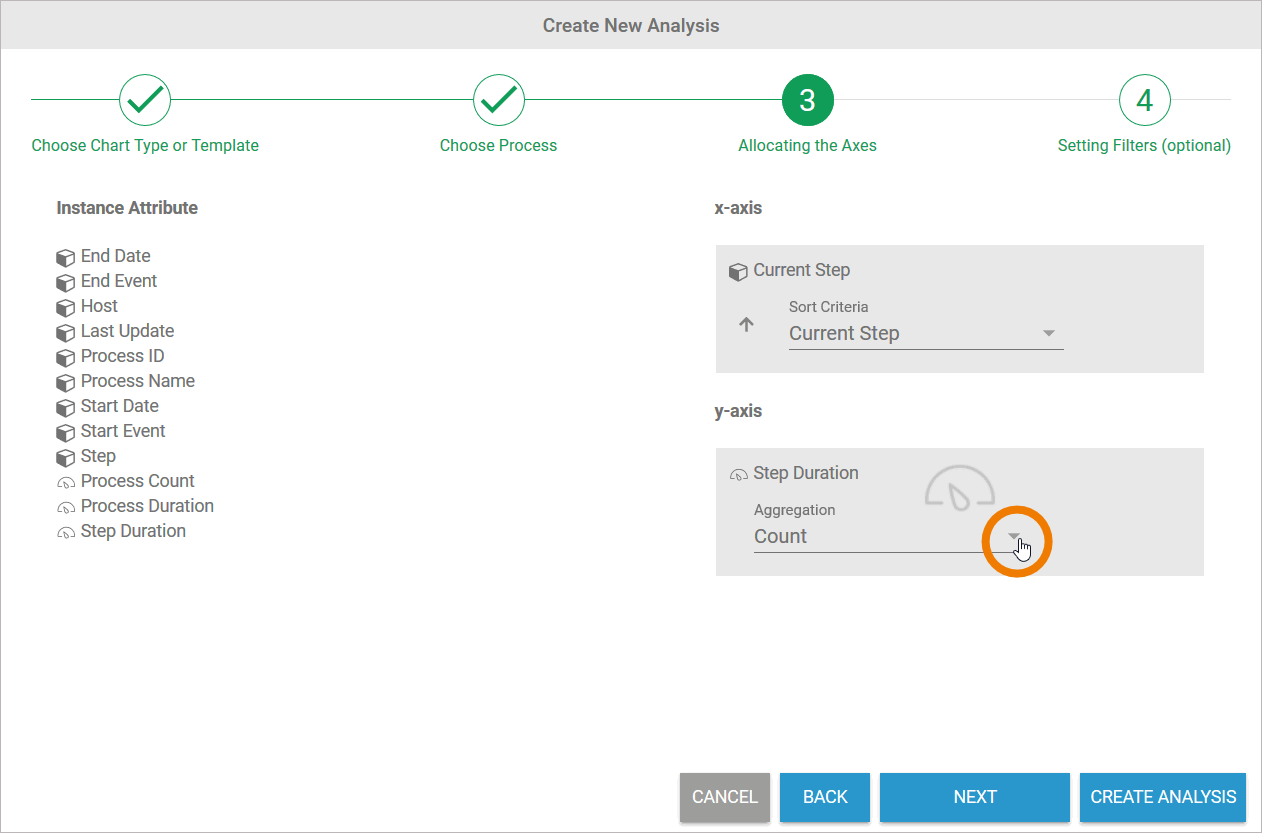The image size is (1262, 833).
Task: Select the Last Update attribute
Action: (127, 331)
